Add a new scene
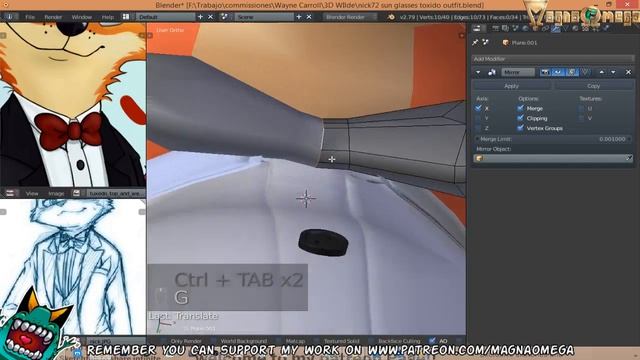 click(x=299, y=17)
